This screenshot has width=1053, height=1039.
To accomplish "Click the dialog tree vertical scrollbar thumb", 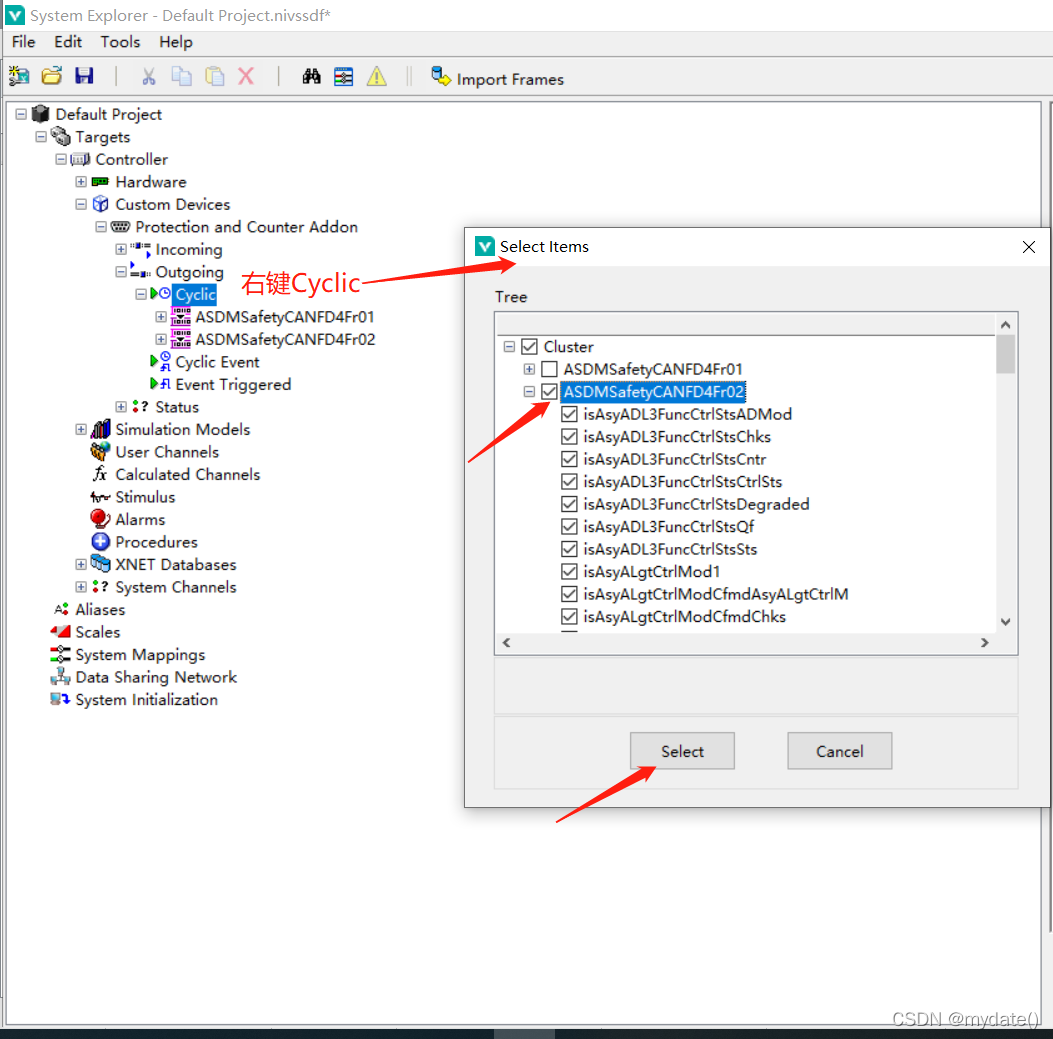I will (1005, 354).
